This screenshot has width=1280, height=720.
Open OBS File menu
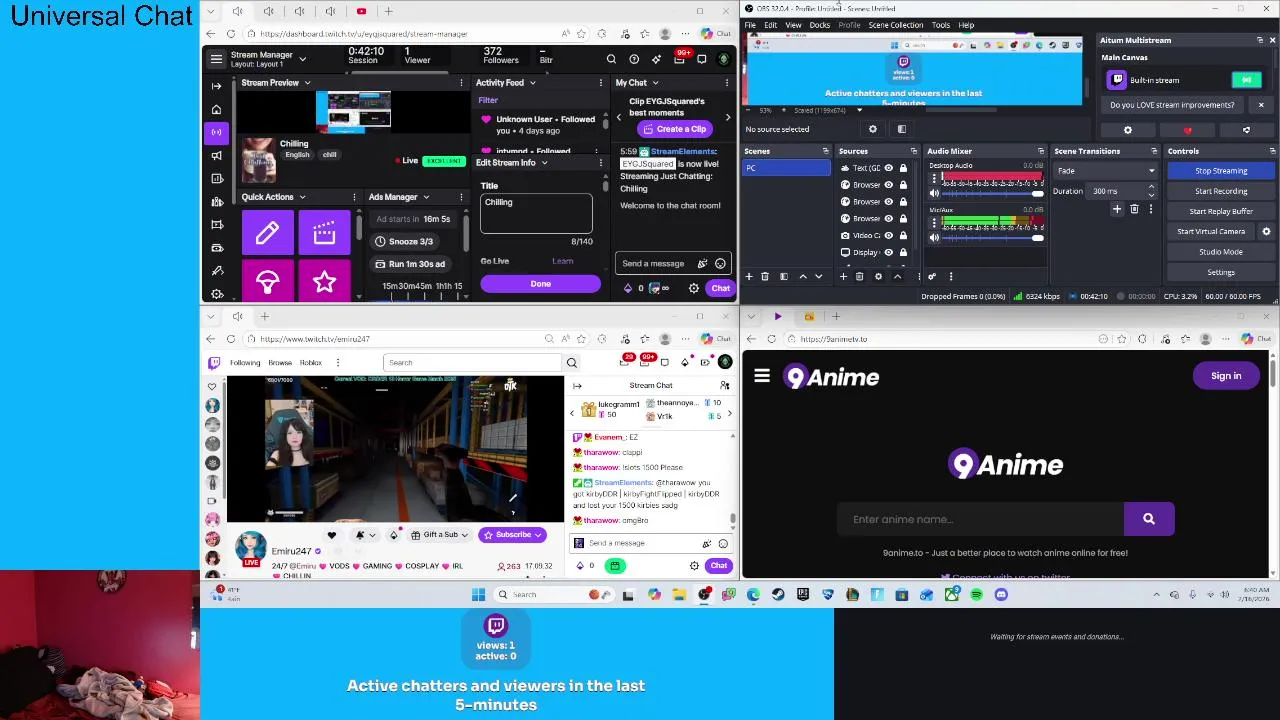[x=750, y=25]
